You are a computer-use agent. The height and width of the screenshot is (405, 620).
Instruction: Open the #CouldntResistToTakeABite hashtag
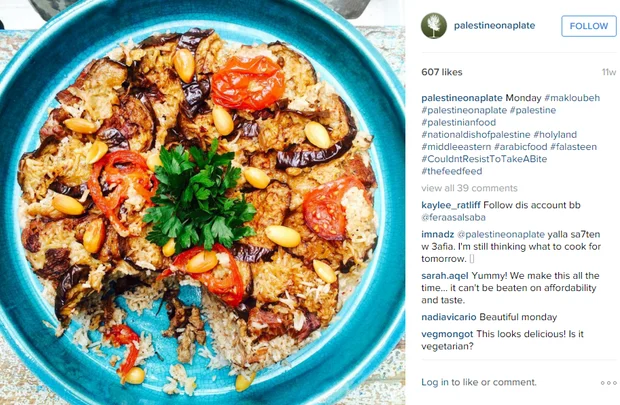(x=484, y=159)
